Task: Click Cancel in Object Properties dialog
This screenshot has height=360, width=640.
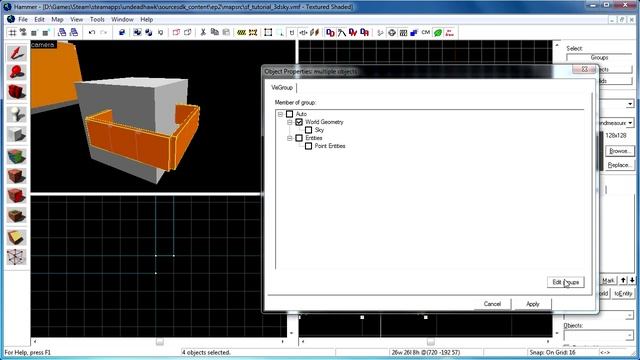Action: (x=492, y=304)
